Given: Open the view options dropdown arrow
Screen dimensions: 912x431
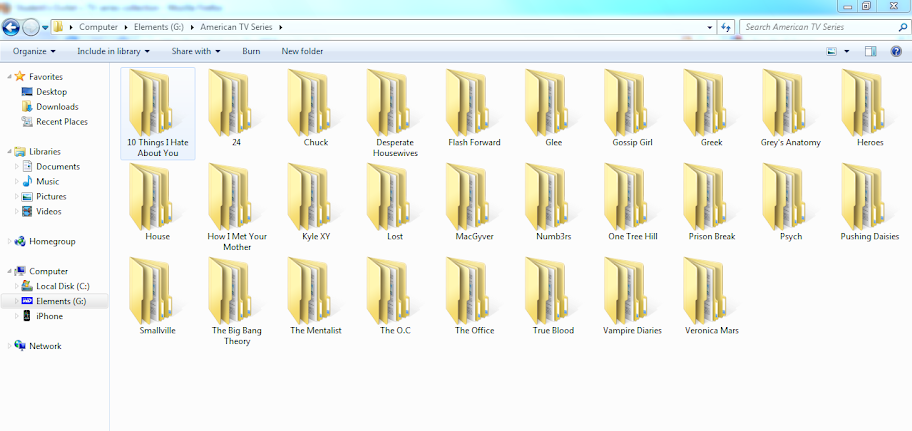Looking at the screenshot, I should (x=847, y=51).
